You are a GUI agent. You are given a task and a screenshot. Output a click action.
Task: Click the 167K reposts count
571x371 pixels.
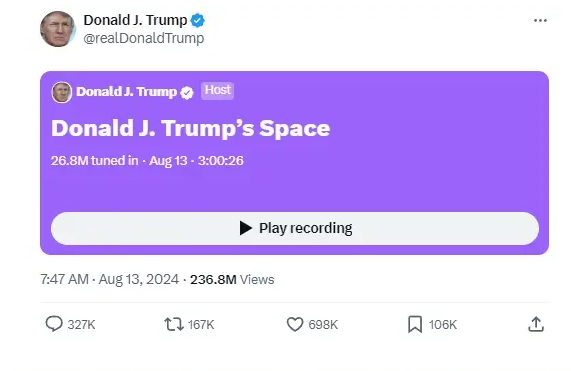click(201, 324)
